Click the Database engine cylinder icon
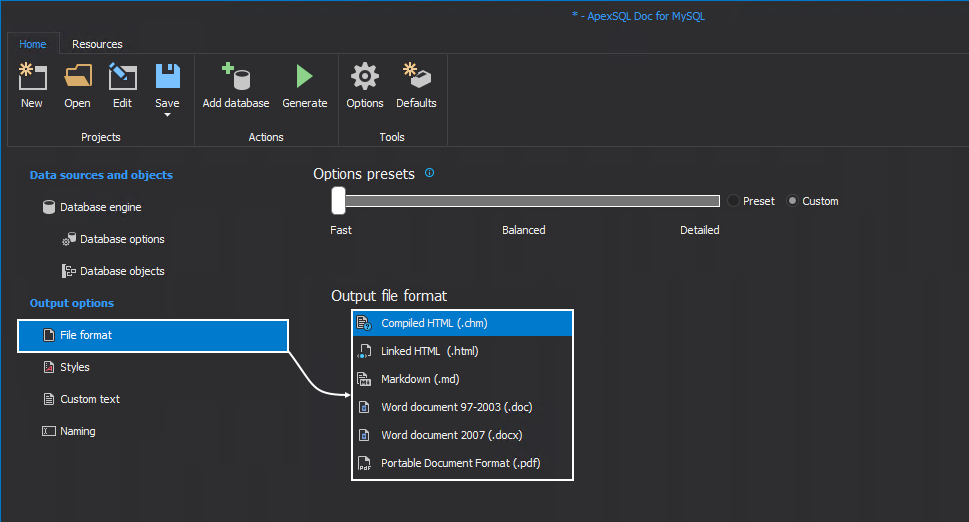969x522 pixels. point(49,207)
